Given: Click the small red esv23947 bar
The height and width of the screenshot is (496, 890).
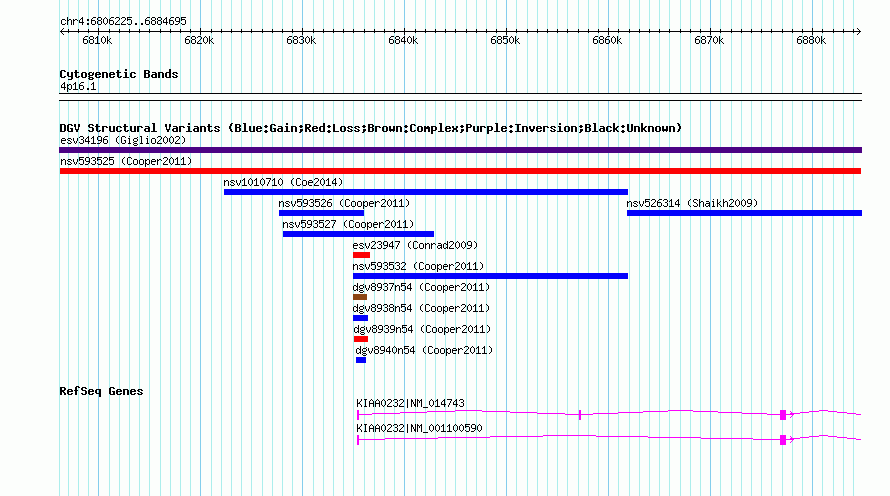Looking at the screenshot, I should pos(361,255).
